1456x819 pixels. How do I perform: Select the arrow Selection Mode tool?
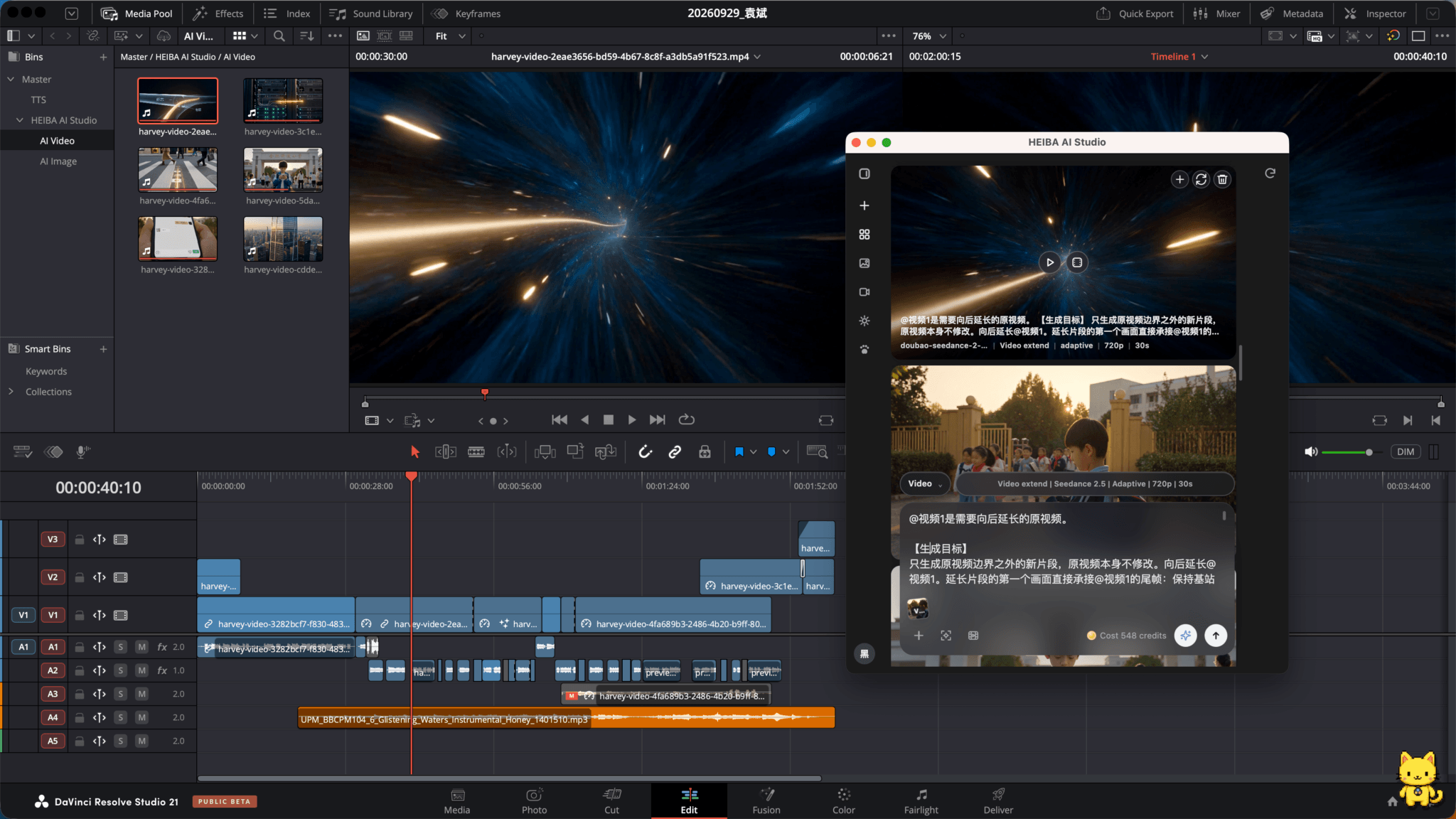click(415, 451)
